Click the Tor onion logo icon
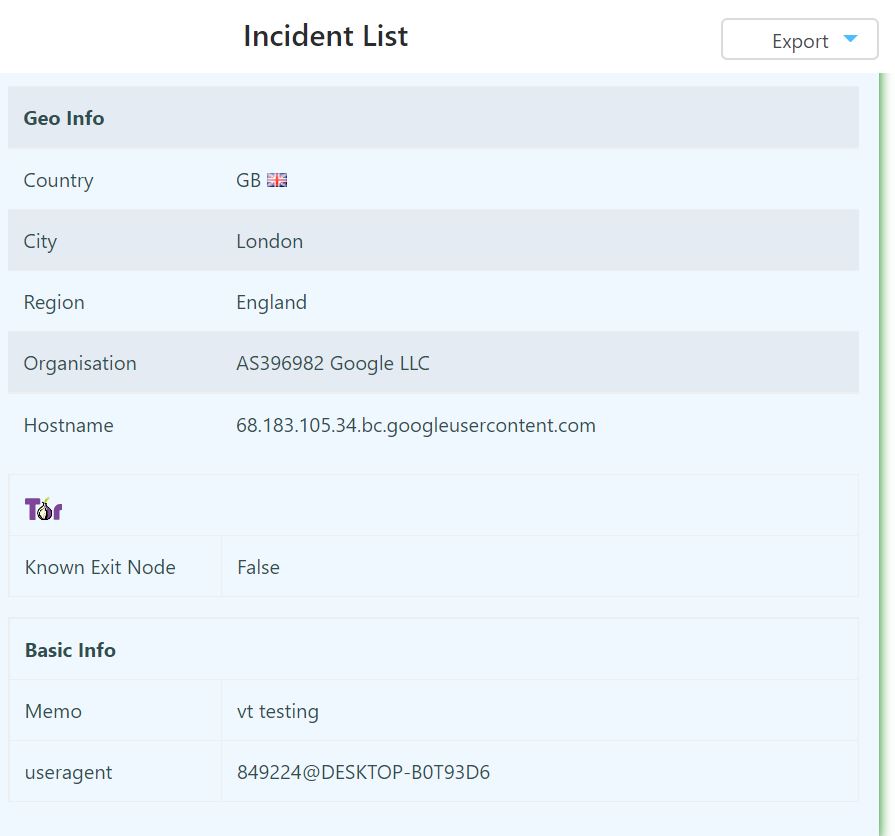 coord(43,509)
